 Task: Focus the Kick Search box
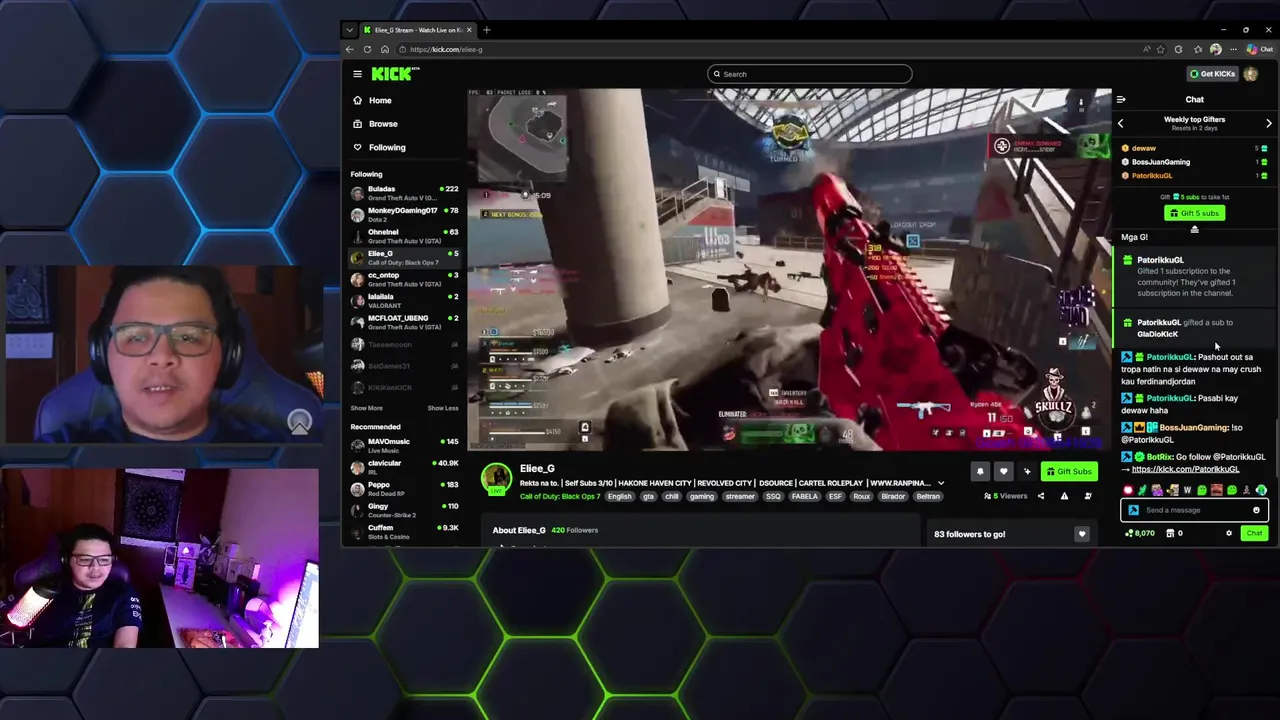(809, 74)
